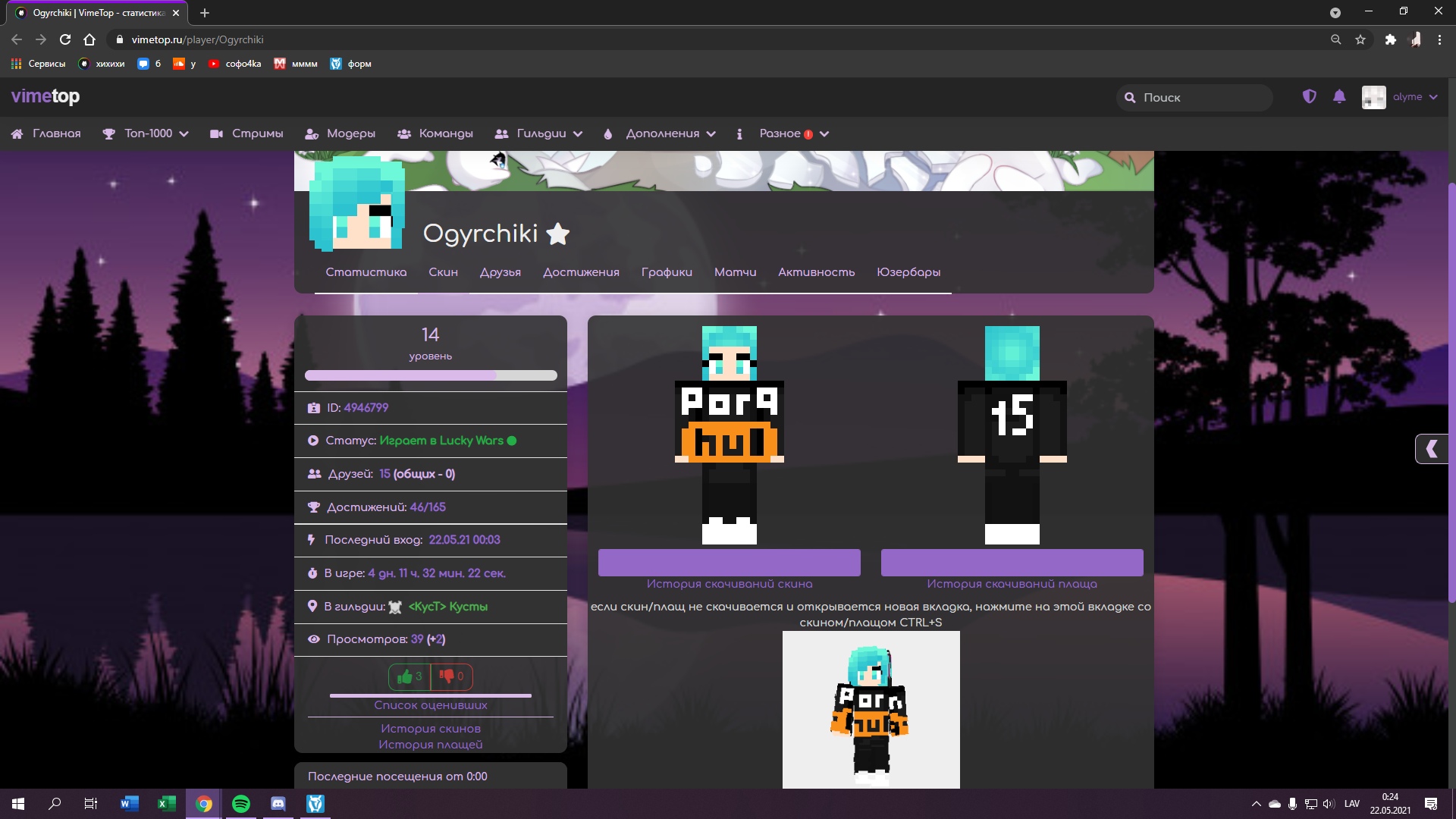Open the софо4ka YouTube bookmark
Viewport: 1456px width, 819px height.
234,64
